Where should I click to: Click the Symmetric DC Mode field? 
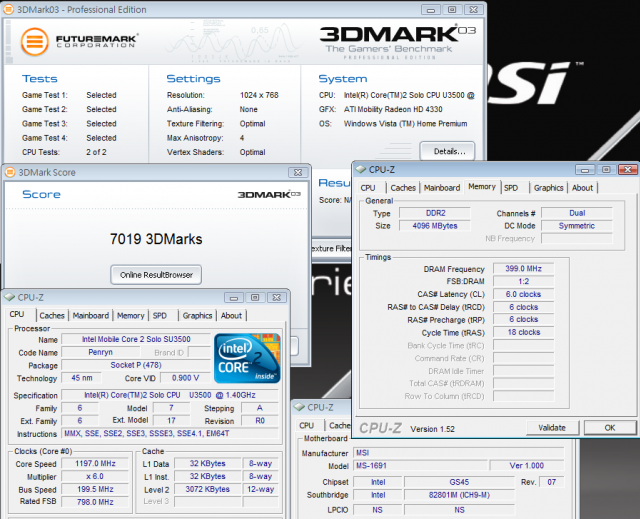tap(577, 226)
